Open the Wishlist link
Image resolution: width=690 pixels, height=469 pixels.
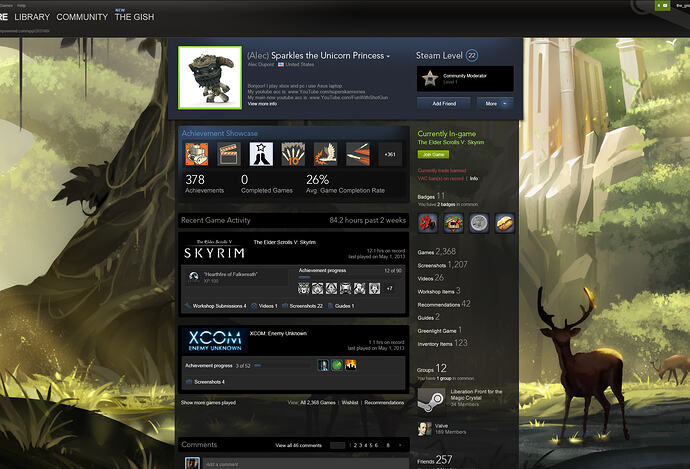coord(350,403)
